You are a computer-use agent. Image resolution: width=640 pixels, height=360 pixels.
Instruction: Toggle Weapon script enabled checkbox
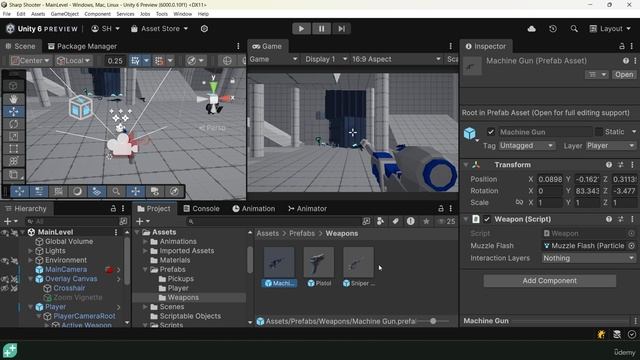pos(487,220)
